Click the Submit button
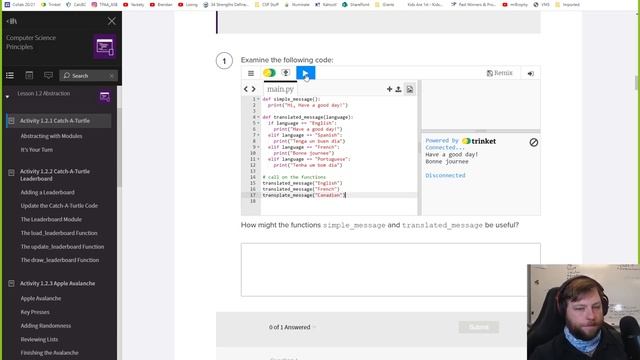This screenshot has width=640, height=360. pyautogui.click(x=478, y=327)
